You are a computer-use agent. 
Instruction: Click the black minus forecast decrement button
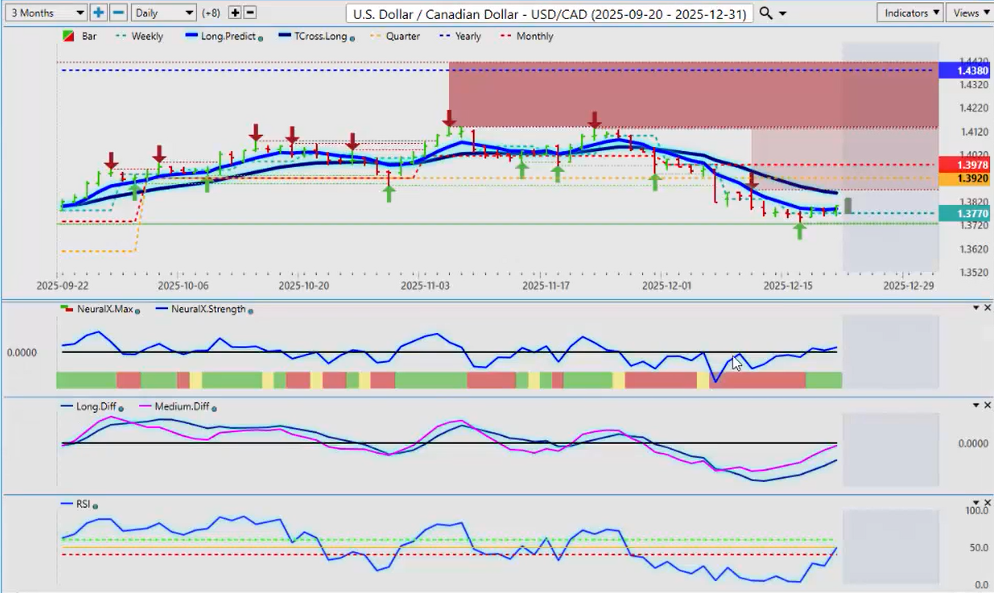(x=250, y=13)
